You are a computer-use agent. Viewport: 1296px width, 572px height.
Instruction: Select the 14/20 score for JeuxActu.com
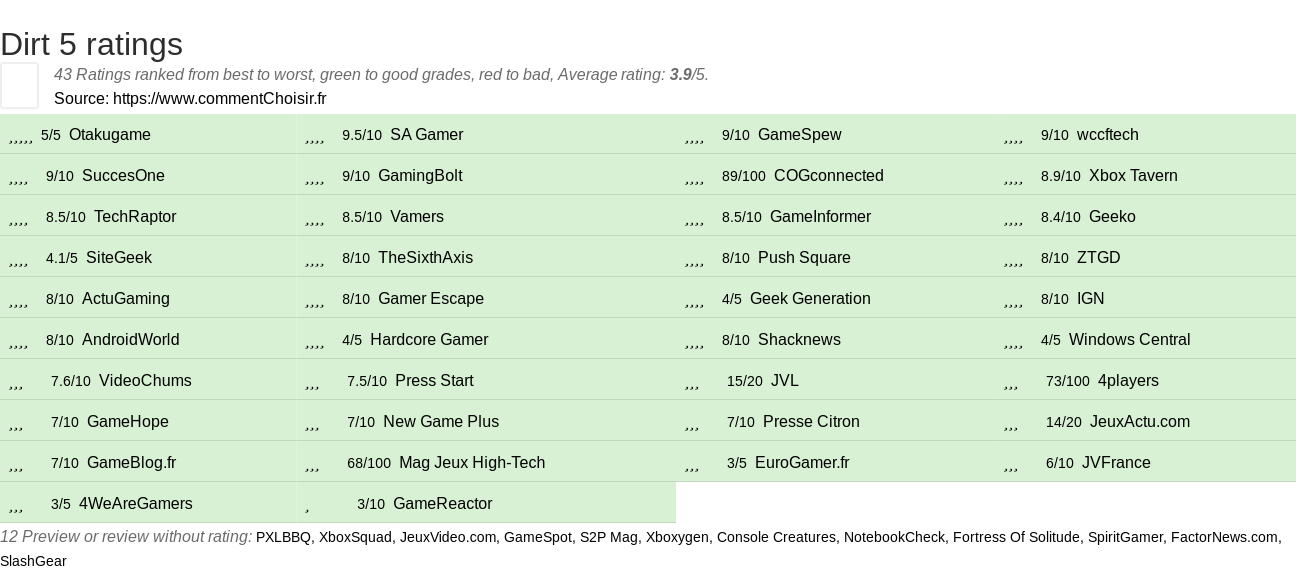(x=1064, y=422)
